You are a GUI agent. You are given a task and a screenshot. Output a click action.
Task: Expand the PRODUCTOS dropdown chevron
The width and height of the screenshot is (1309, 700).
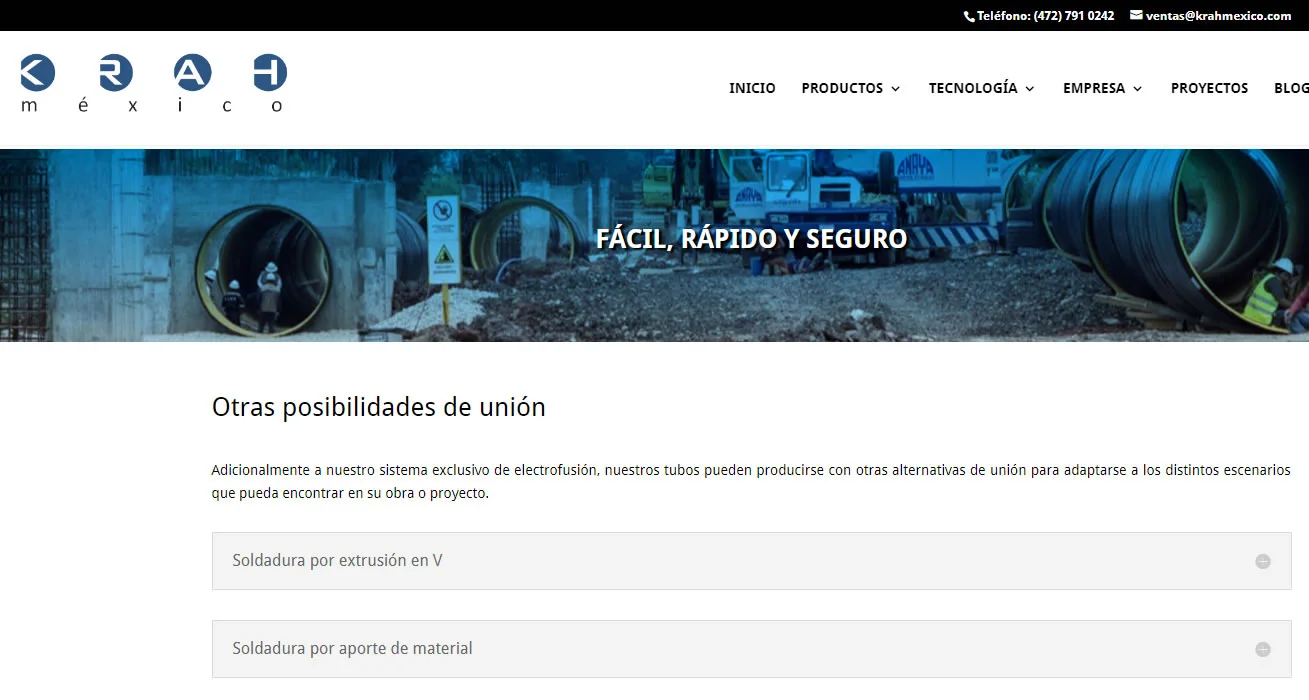point(895,89)
